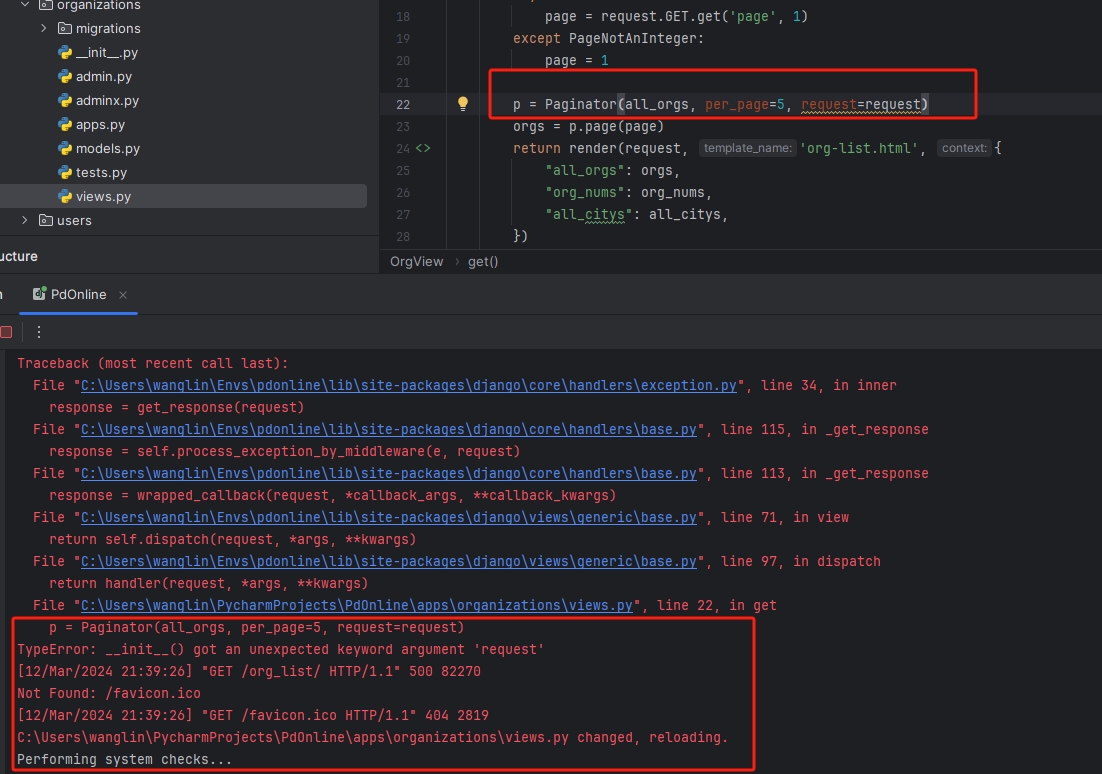Image resolution: width=1102 pixels, height=774 pixels.
Task: Click the yellow lightbulb intention icon
Action: (x=462, y=104)
